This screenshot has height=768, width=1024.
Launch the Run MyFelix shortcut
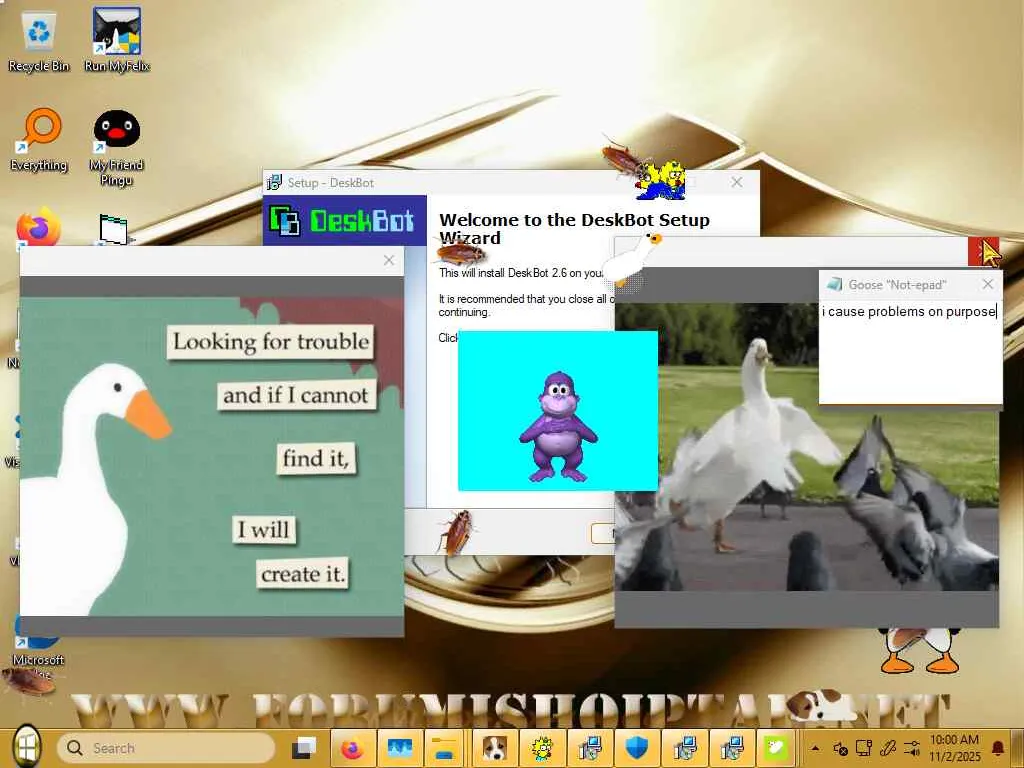117,40
